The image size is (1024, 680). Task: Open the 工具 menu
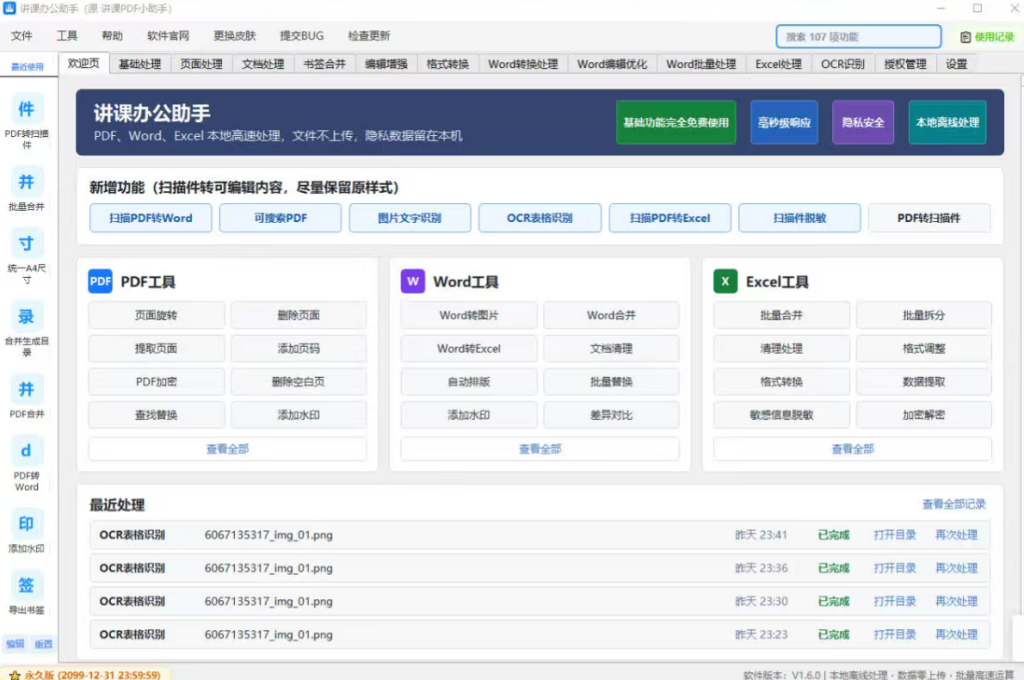point(67,36)
